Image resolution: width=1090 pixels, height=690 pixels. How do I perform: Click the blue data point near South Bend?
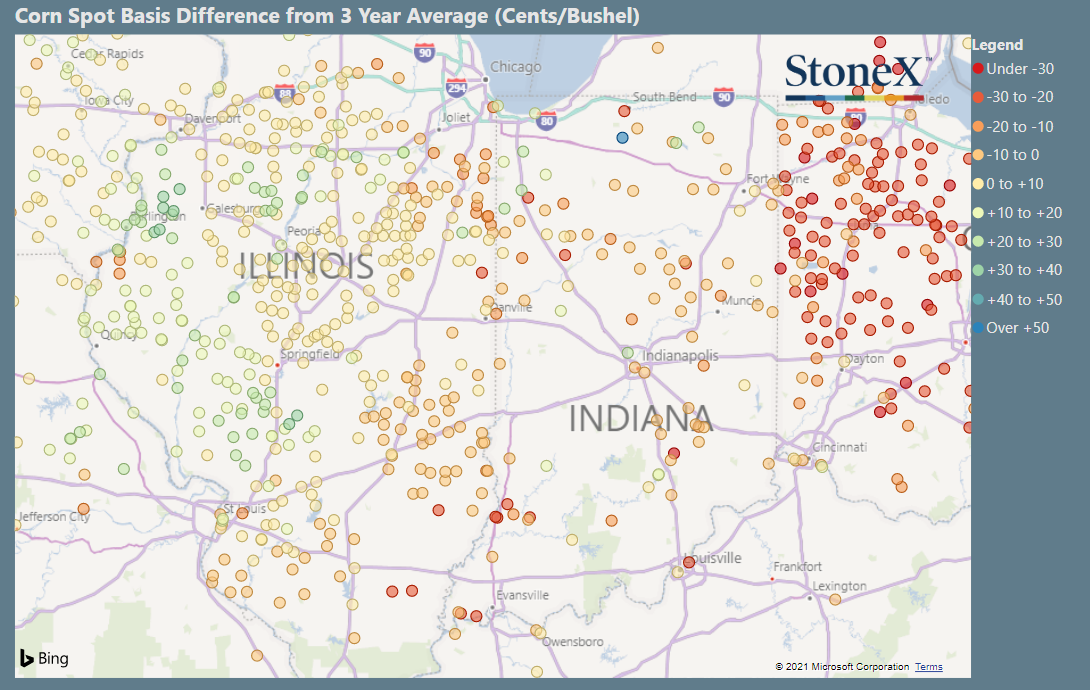(622, 138)
